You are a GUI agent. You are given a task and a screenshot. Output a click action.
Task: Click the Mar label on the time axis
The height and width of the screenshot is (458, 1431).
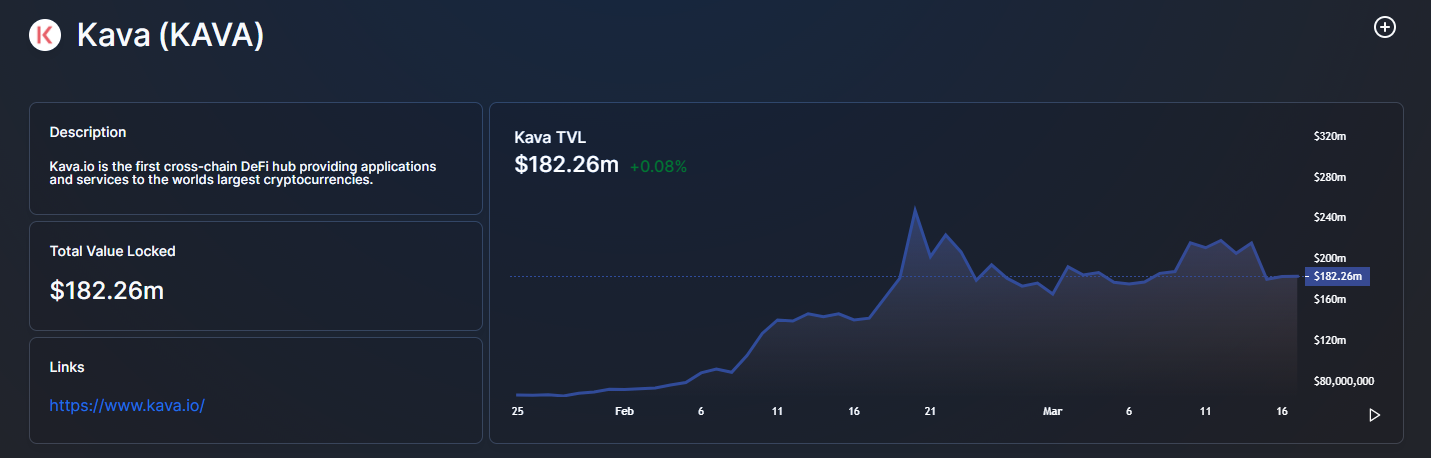tap(1052, 411)
